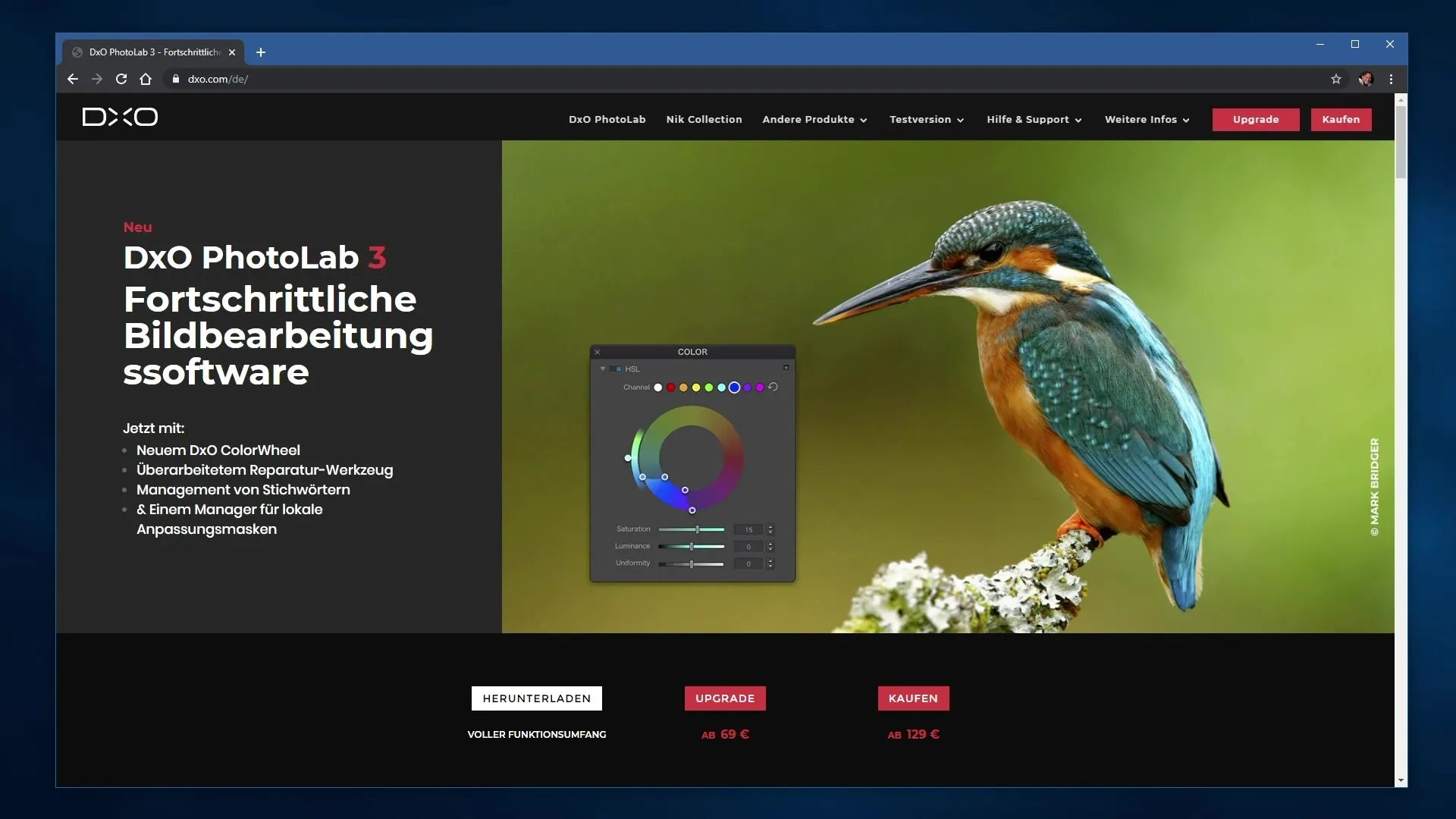Click the 'AB 69 €' price text
Screen dimensions: 1456x819
725,734
